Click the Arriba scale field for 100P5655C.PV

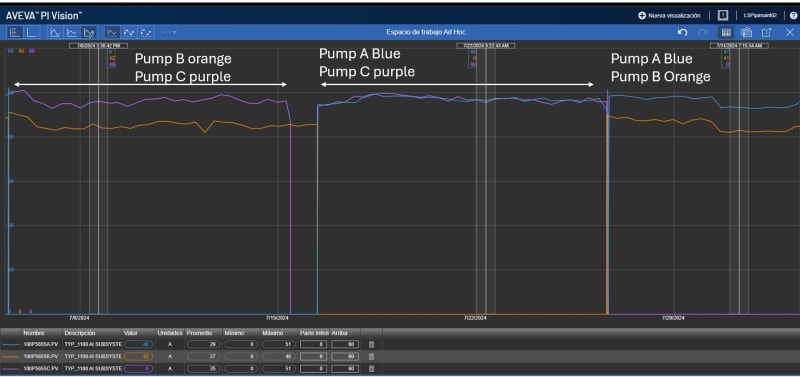(x=345, y=368)
